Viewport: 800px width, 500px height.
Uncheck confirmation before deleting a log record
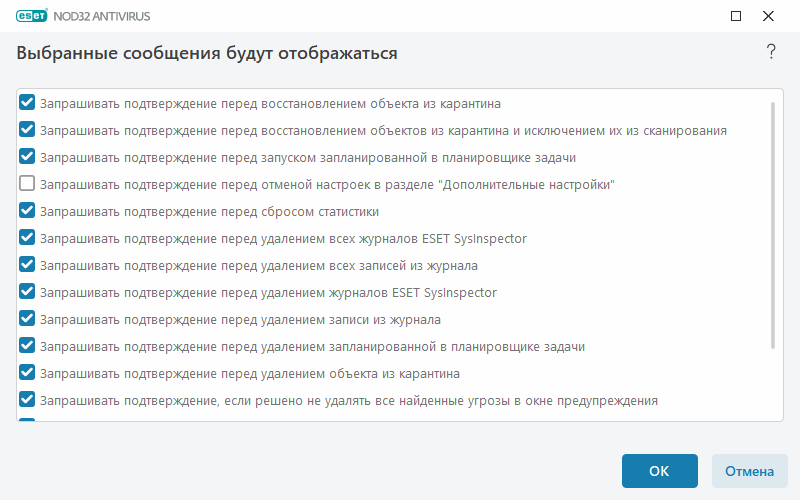click(x=27, y=318)
